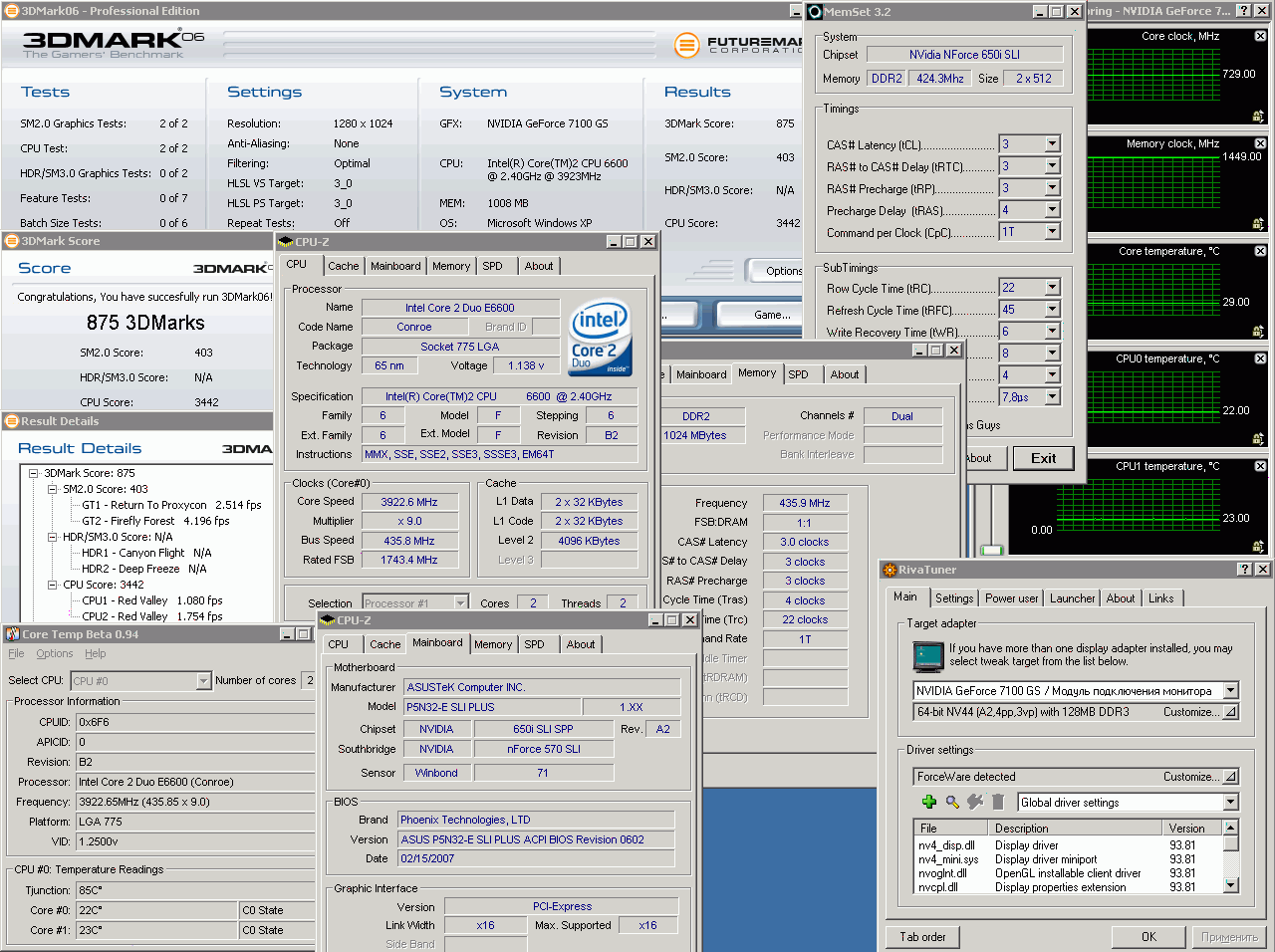Click the Core Temp title bar icon
The height and width of the screenshot is (952, 1275).
coord(13,634)
